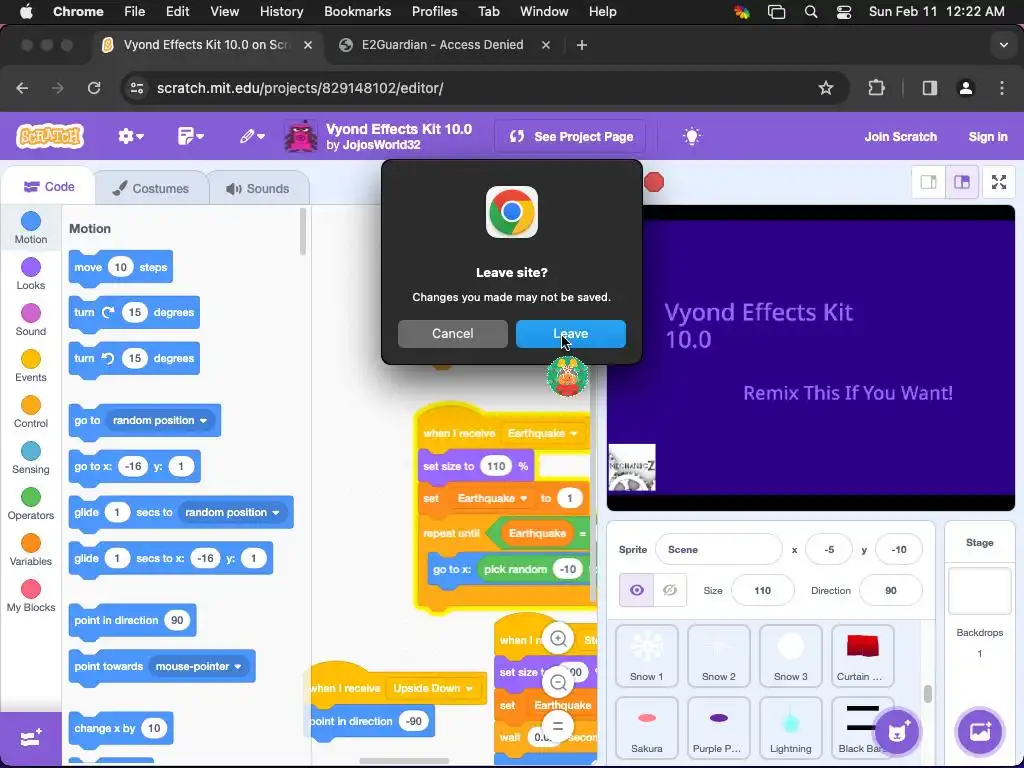Viewport: 1024px width, 768px height.
Task: Select the Operators block category
Action: click(31, 504)
